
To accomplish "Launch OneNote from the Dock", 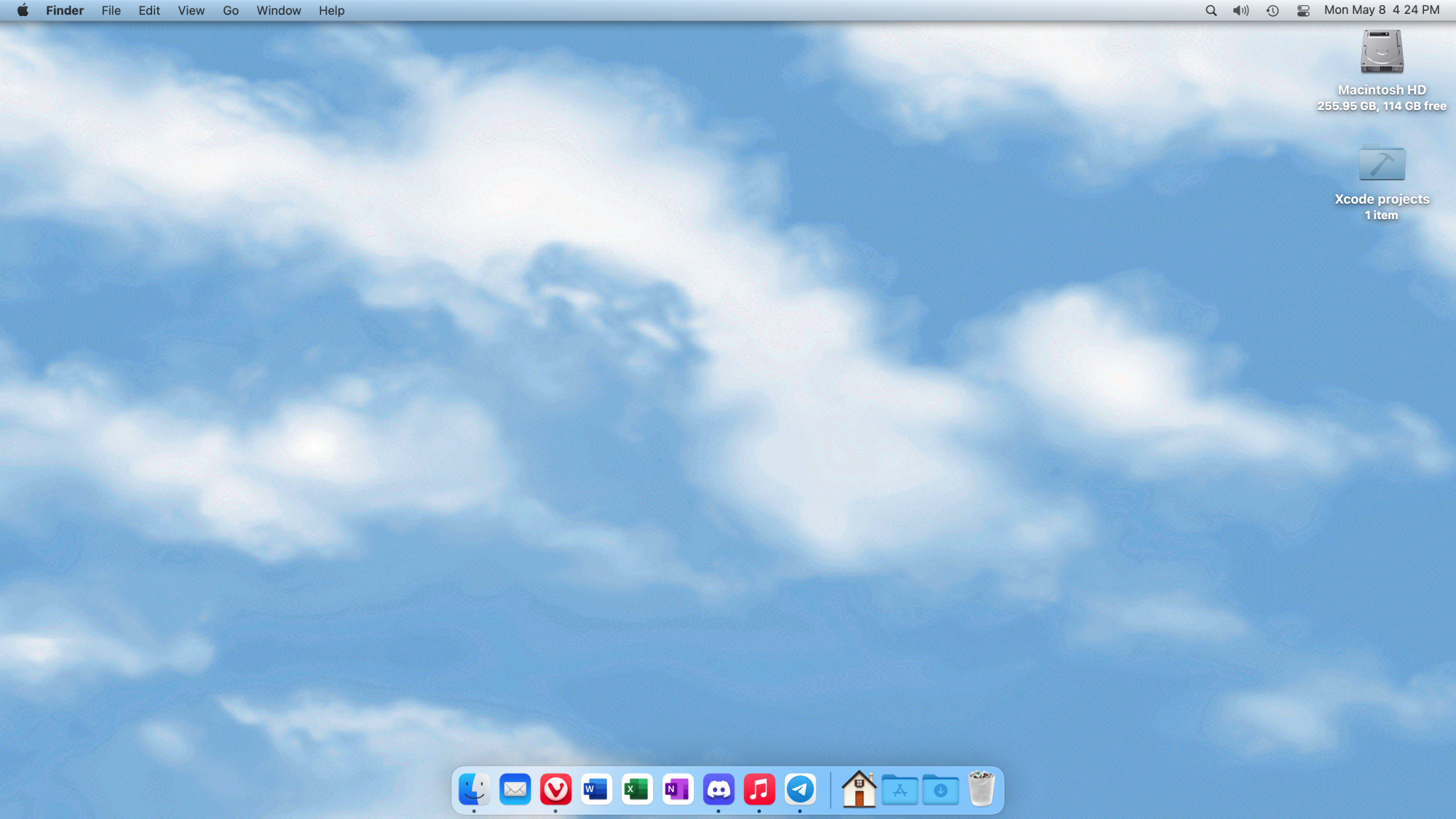I will 678,788.
